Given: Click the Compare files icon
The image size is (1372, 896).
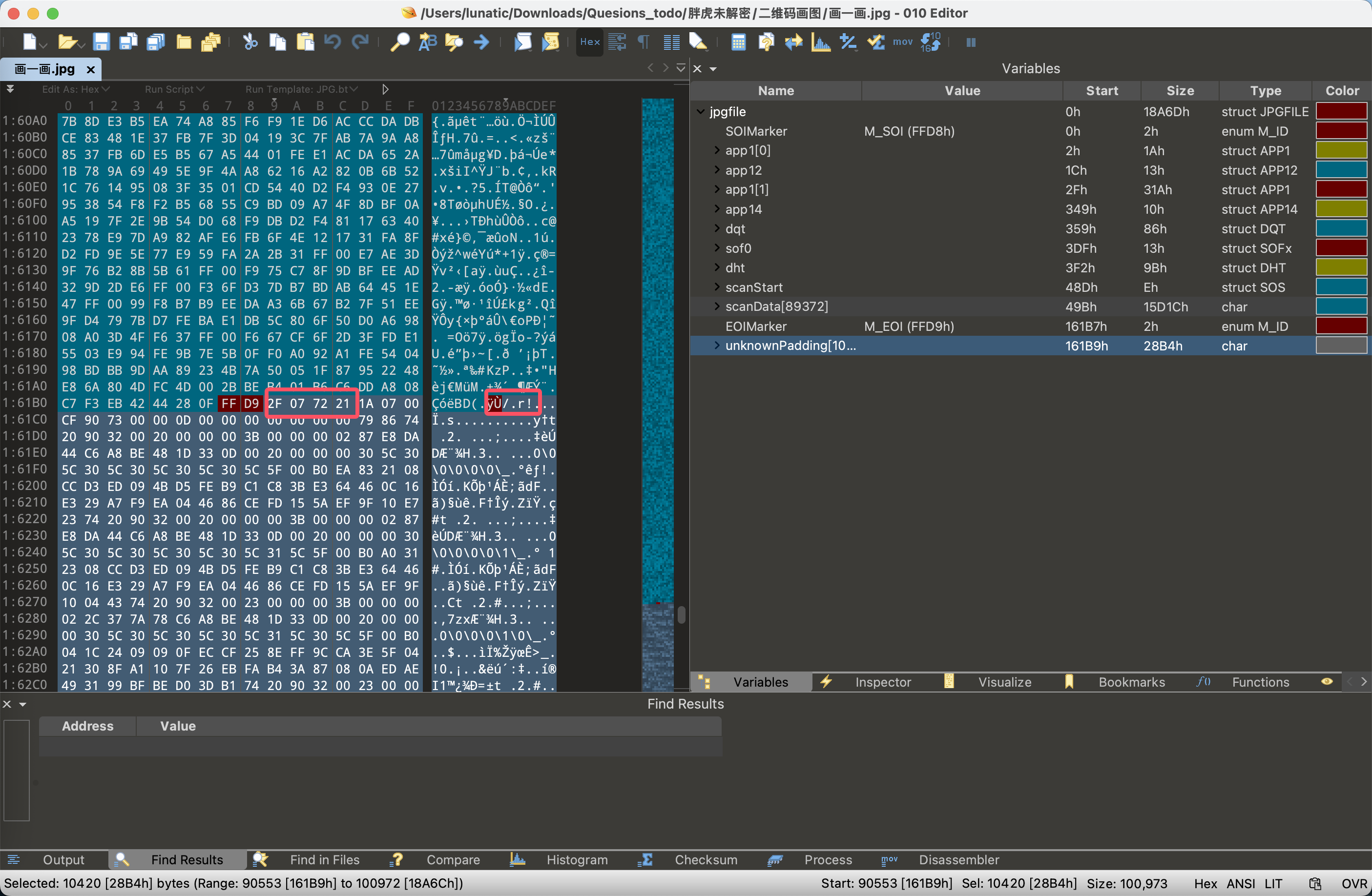Looking at the screenshot, I should point(766,42).
